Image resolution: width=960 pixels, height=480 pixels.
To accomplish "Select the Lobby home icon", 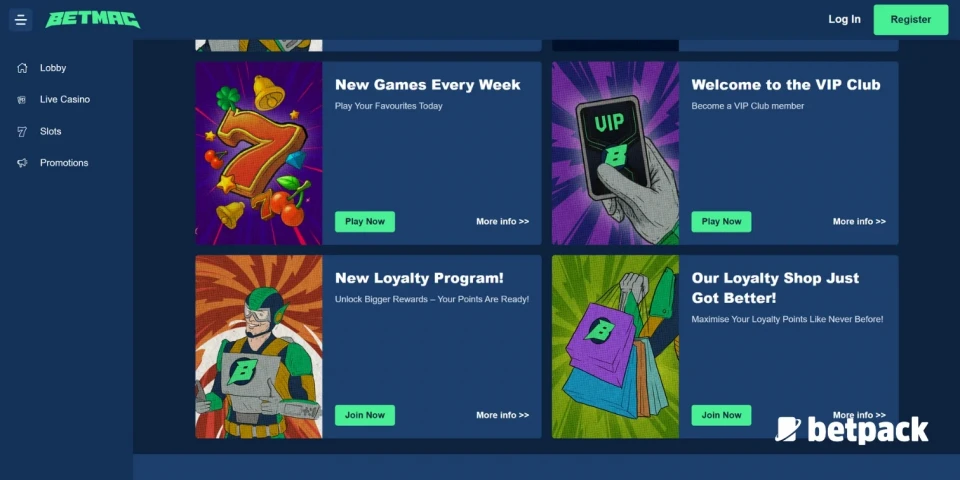I will click(22, 68).
